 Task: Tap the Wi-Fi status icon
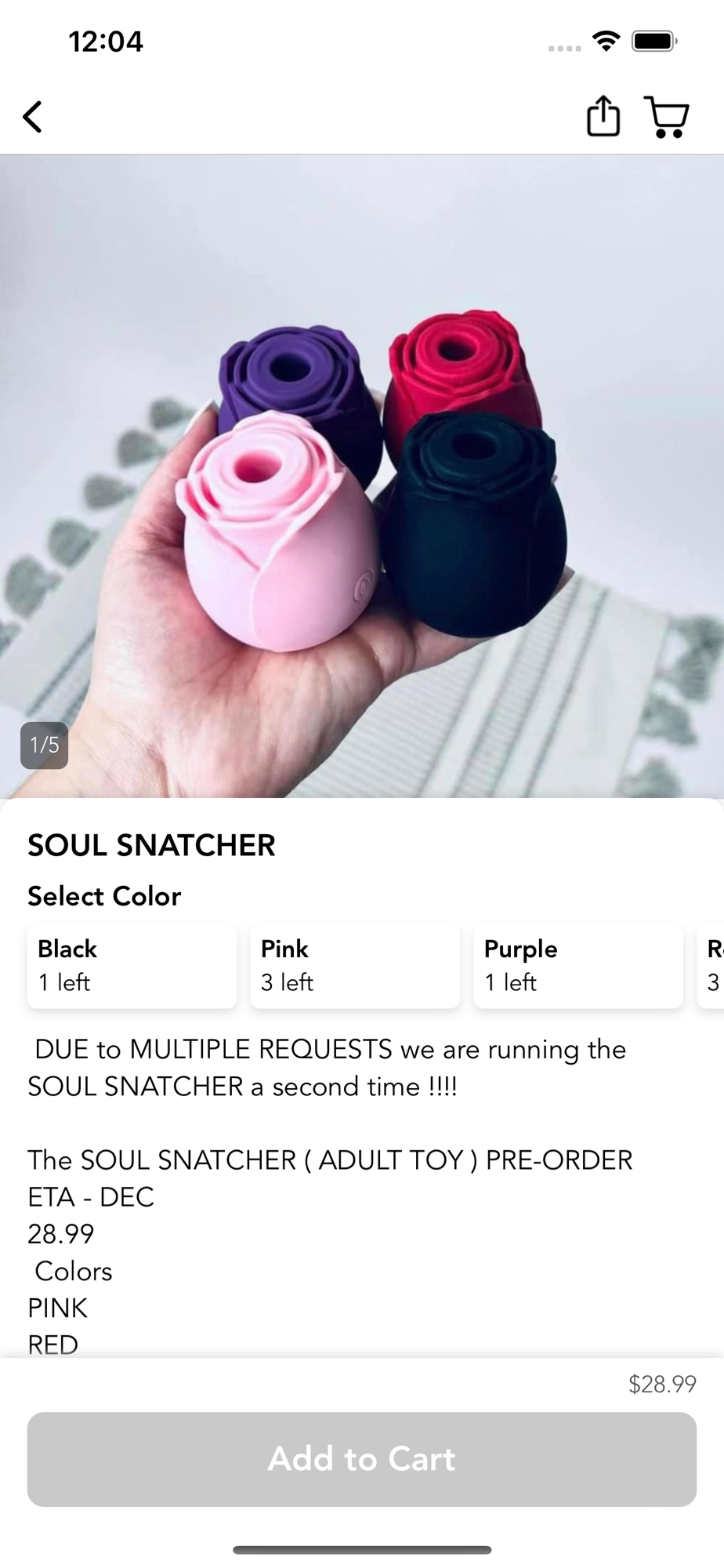tap(606, 40)
